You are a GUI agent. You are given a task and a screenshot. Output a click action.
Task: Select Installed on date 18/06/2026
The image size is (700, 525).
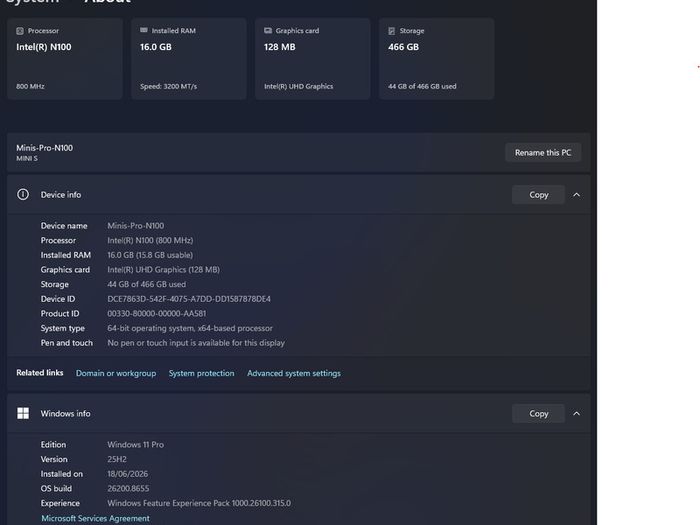tap(128, 474)
